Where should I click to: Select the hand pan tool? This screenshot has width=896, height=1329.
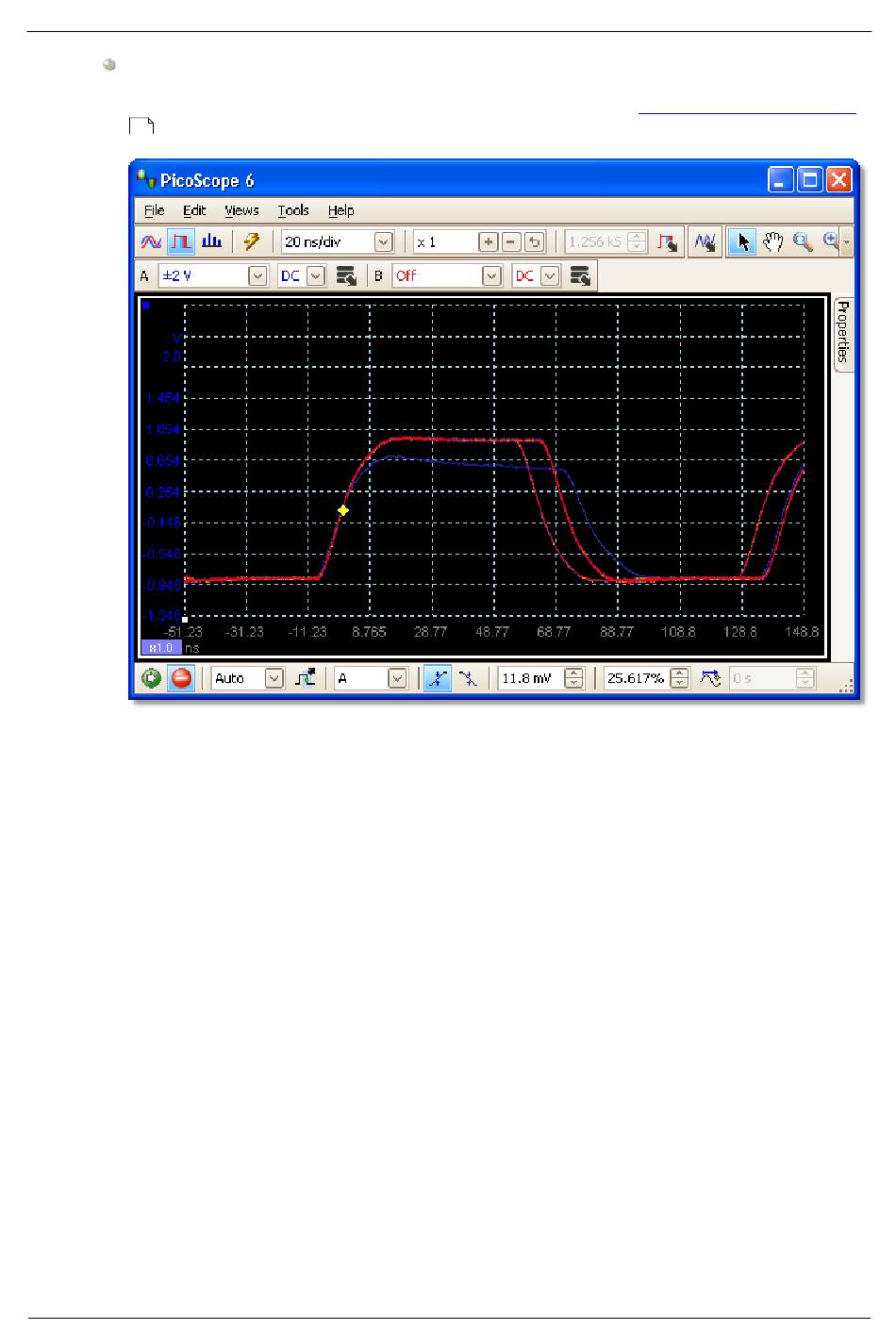[772, 242]
